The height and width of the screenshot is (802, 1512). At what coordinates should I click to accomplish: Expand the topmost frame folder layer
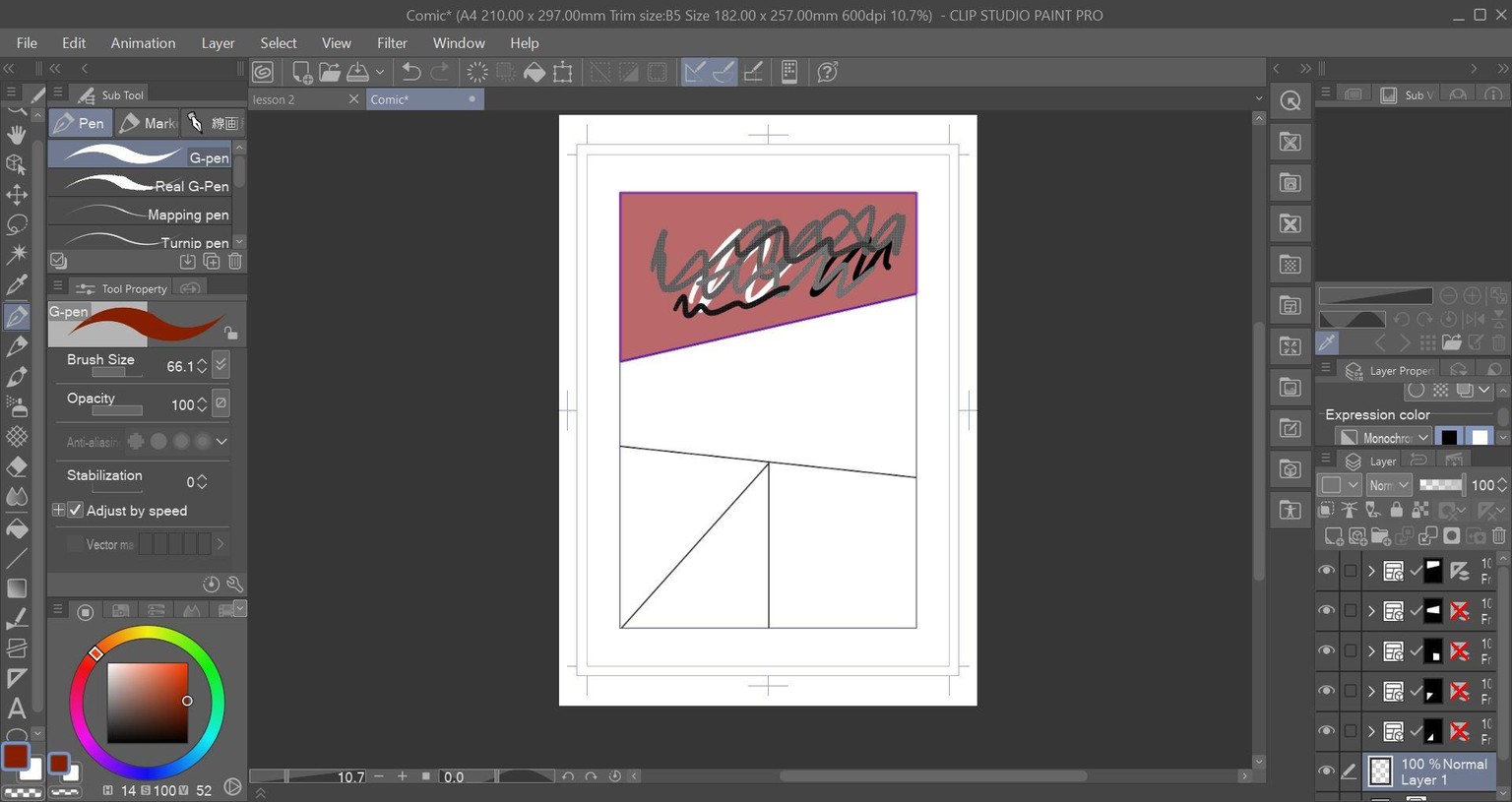pos(1371,571)
